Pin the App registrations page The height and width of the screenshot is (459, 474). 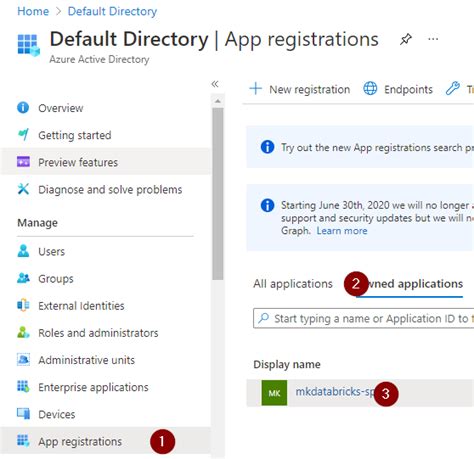click(x=406, y=39)
